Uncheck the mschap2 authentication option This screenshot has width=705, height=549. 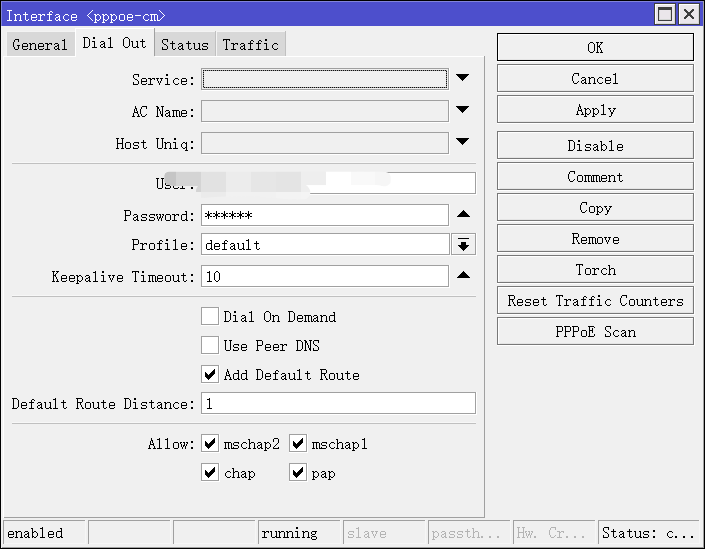[x=210, y=444]
